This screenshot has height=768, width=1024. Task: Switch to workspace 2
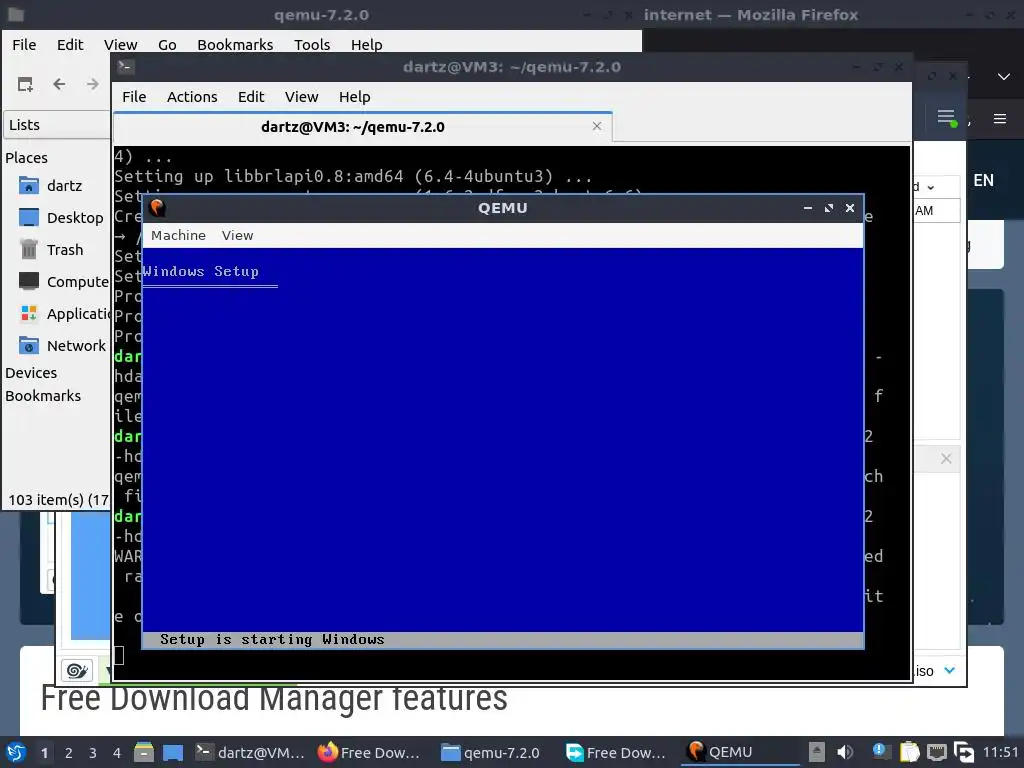pyautogui.click(x=69, y=753)
